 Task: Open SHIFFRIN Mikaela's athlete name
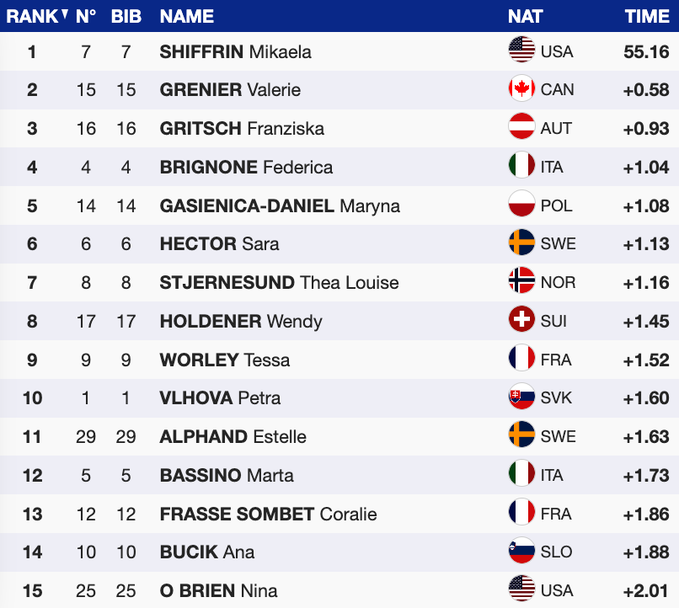[235, 51]
